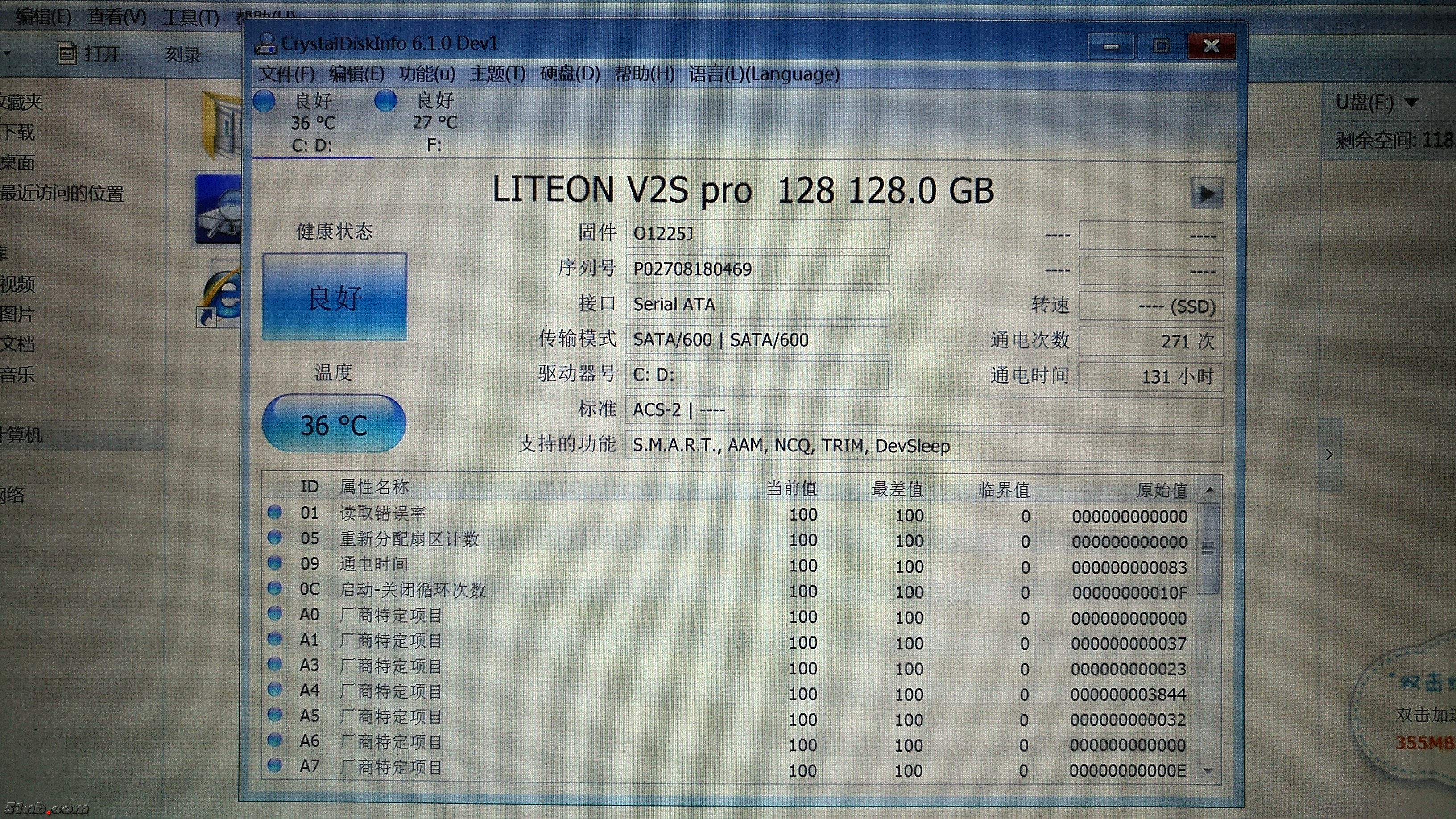The width and height of the screenshot is (1456, 819).
Task: Click the 序列号 serial number field
Action: tap(757, 269)
